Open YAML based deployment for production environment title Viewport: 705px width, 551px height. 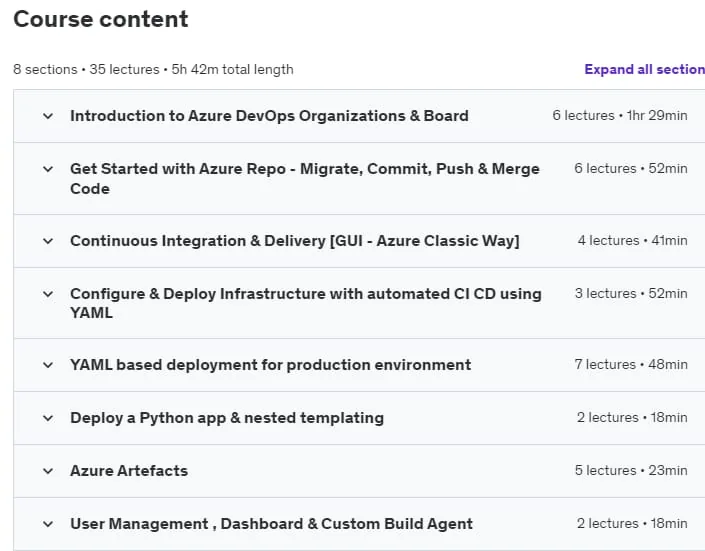[x=271, y=364]
